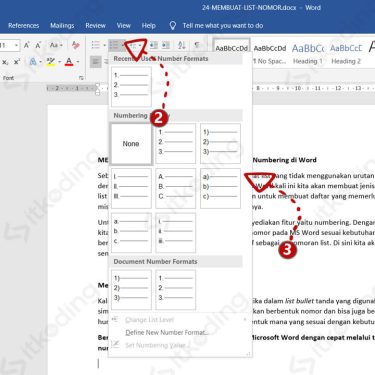Select the document's 1. 2. 3. number format
375x375 pixels.
point(175,290)
